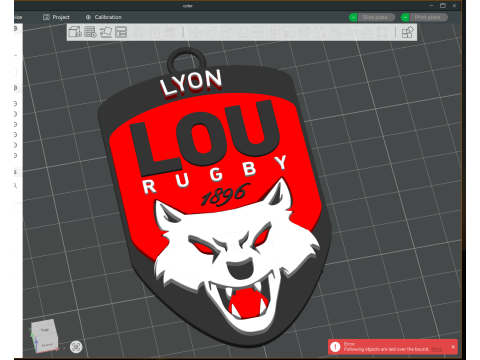Select the greyed Assemble tool icon
The image size is (480, 360).
(367, 32)
